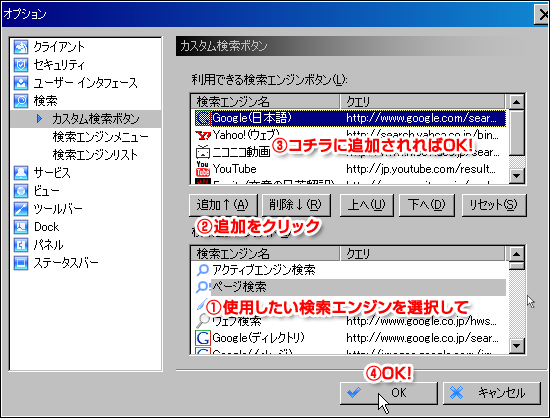The width and height of the screenshot is (550, 418).
Task: Click the 検索 magnifier category icon
Action: (x=21, y=101)
